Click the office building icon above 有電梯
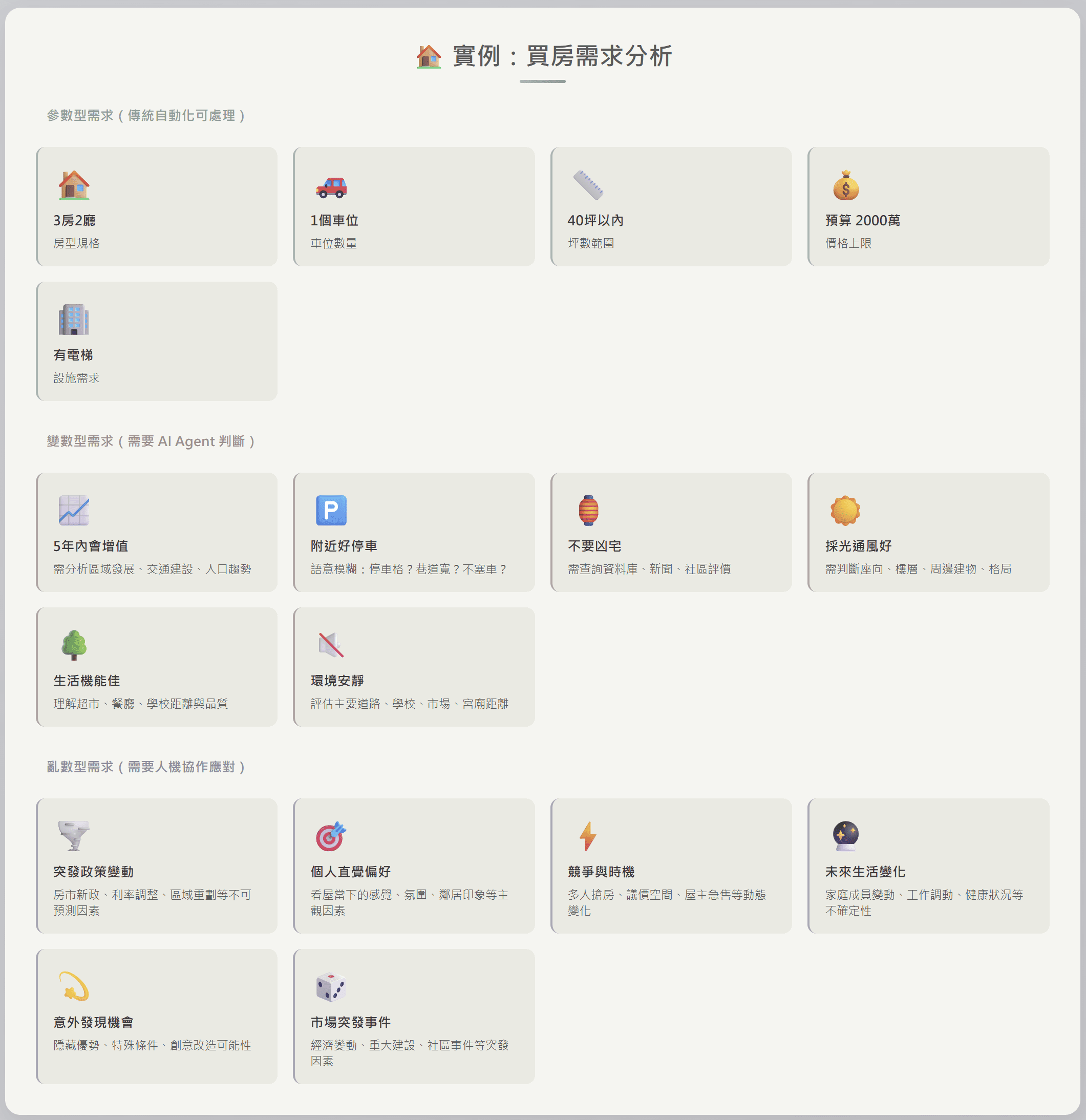 click(x=74, y=320)
